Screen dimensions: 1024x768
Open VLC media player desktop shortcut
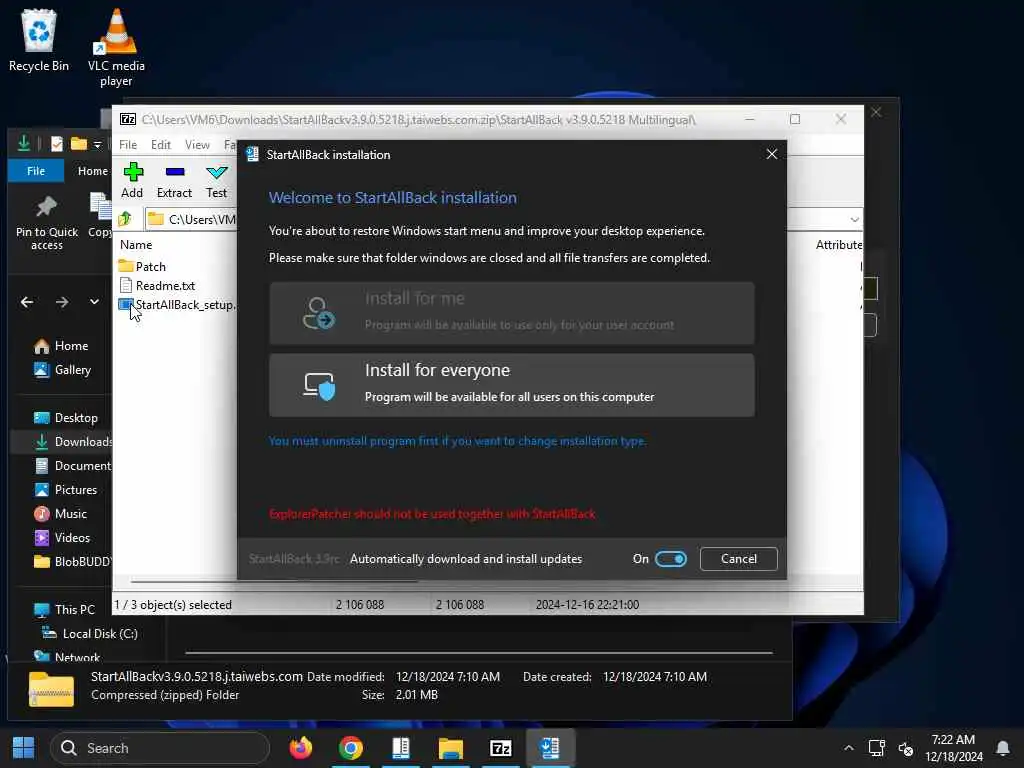click(116, 47)
